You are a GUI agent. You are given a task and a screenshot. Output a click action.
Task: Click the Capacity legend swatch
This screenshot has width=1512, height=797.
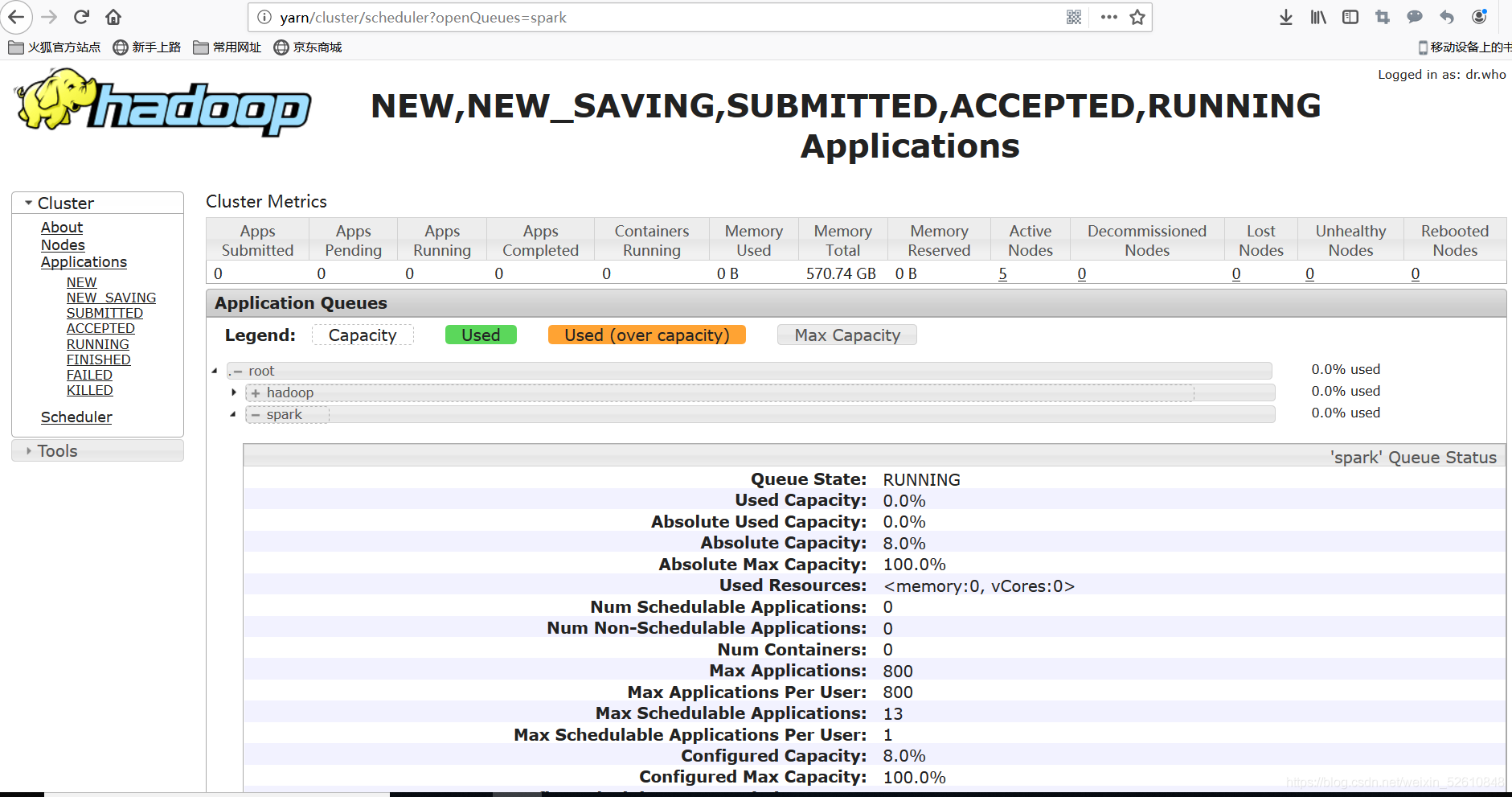(363, 335)
